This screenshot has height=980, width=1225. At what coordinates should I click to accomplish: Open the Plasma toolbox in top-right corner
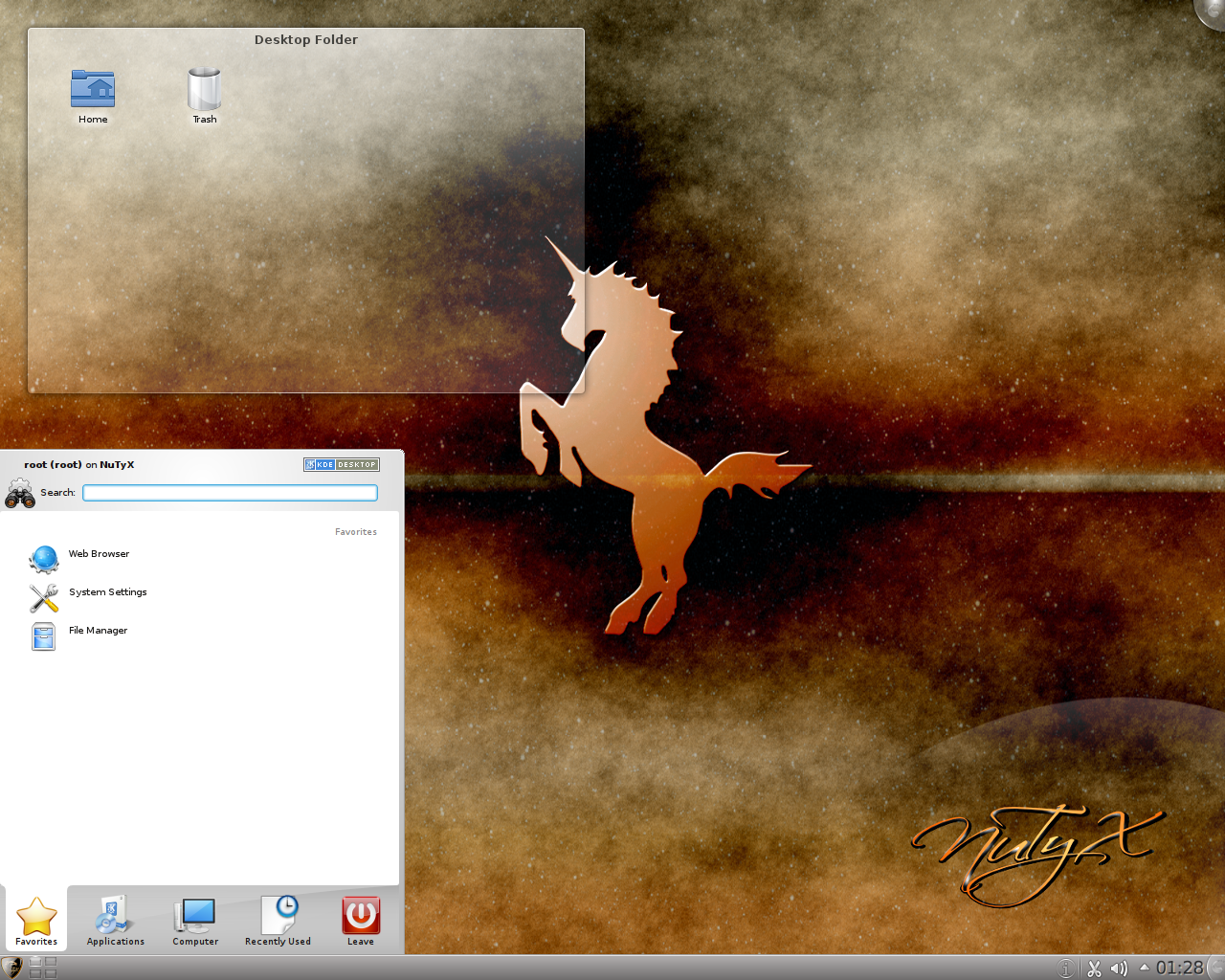coord(1212,11)
